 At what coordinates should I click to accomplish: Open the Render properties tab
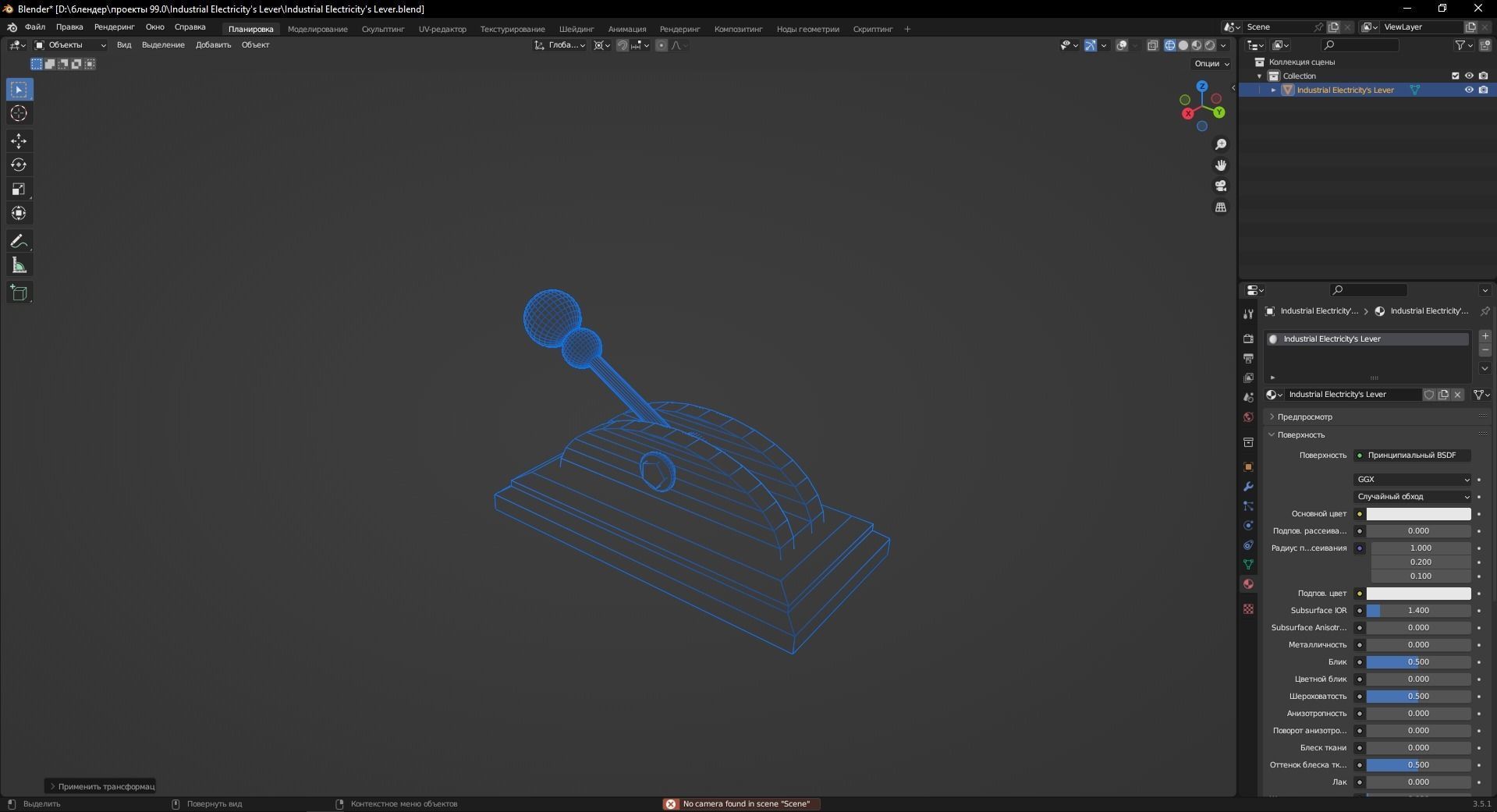click(1248, 339)
